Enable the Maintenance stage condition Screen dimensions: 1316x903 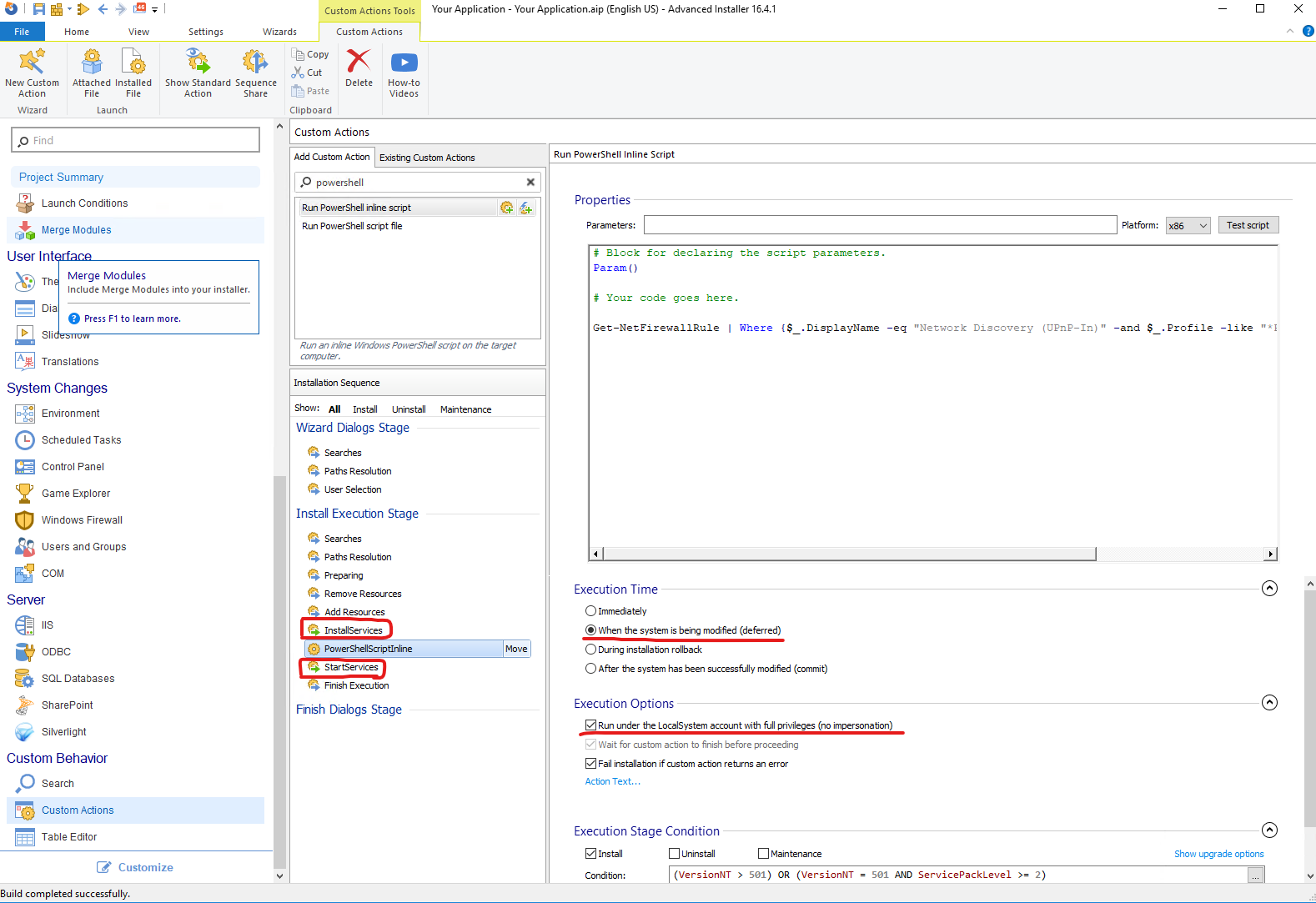click(763, 854)
